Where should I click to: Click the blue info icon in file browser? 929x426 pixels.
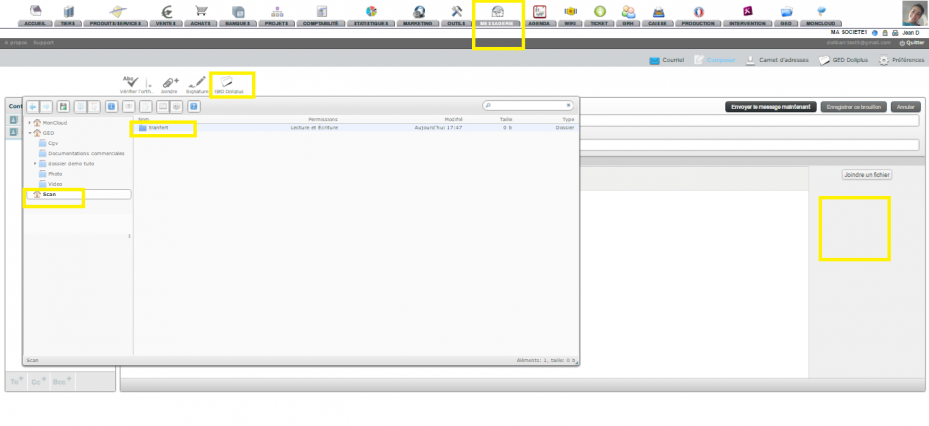[x=111, y=107]
